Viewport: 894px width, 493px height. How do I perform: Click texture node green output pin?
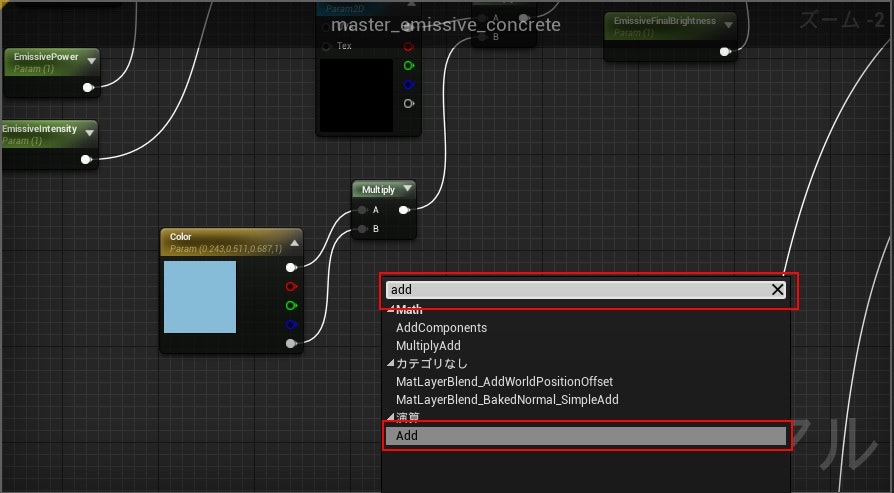pos(408,66)
